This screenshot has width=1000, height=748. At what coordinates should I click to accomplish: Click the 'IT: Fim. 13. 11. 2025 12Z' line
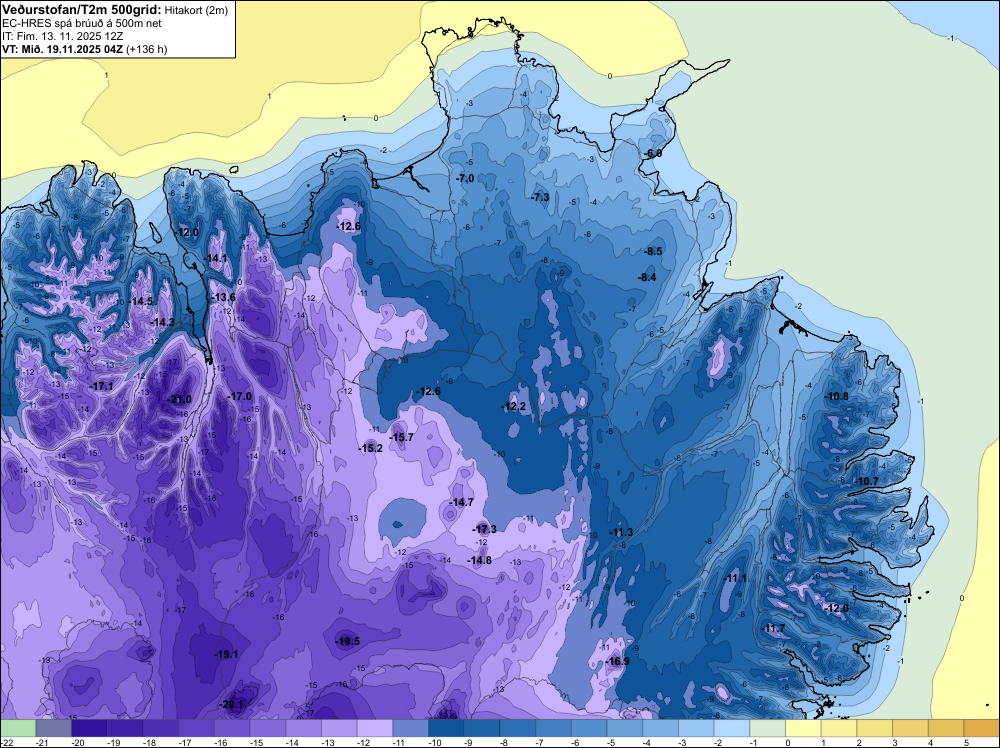pos(62,36)
